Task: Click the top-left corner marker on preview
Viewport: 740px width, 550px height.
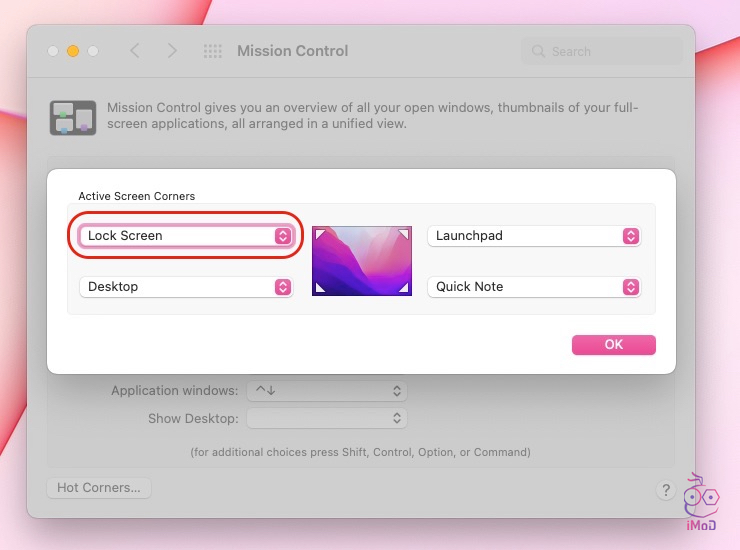Action: point(320,234)
